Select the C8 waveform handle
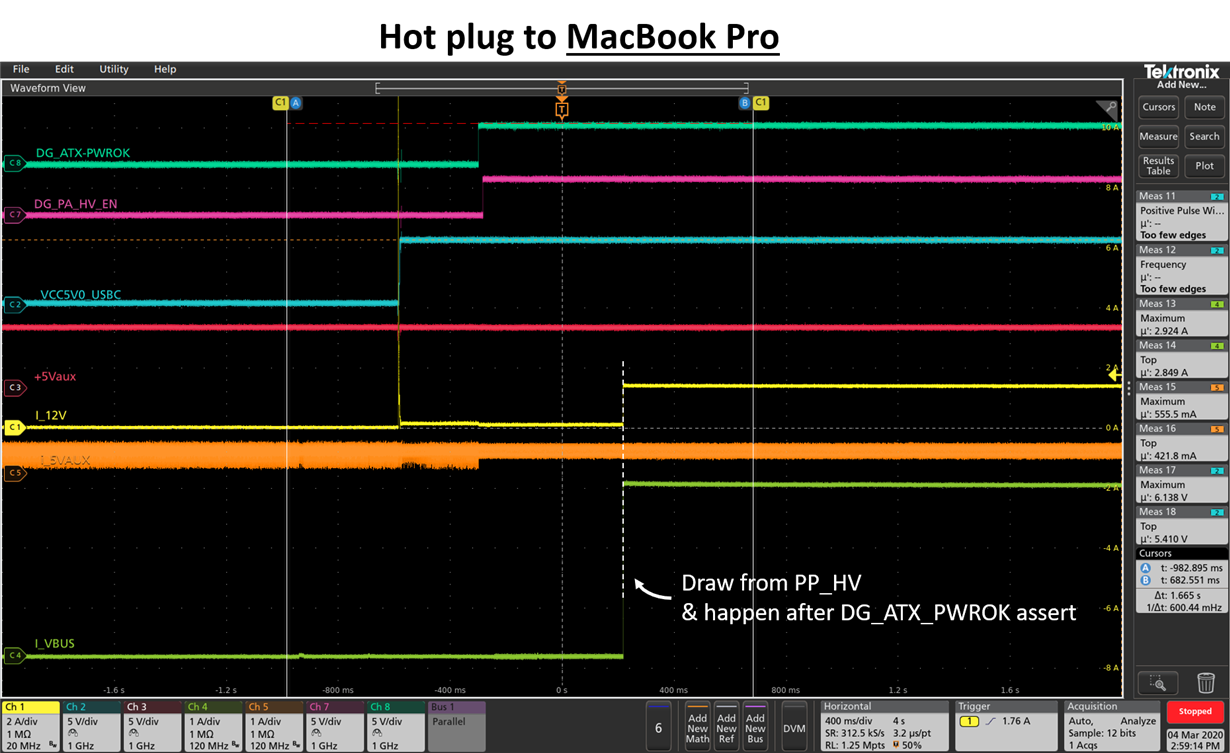Image resolution: width=1230 pixels, height=753 pixels. click(14, 163)
